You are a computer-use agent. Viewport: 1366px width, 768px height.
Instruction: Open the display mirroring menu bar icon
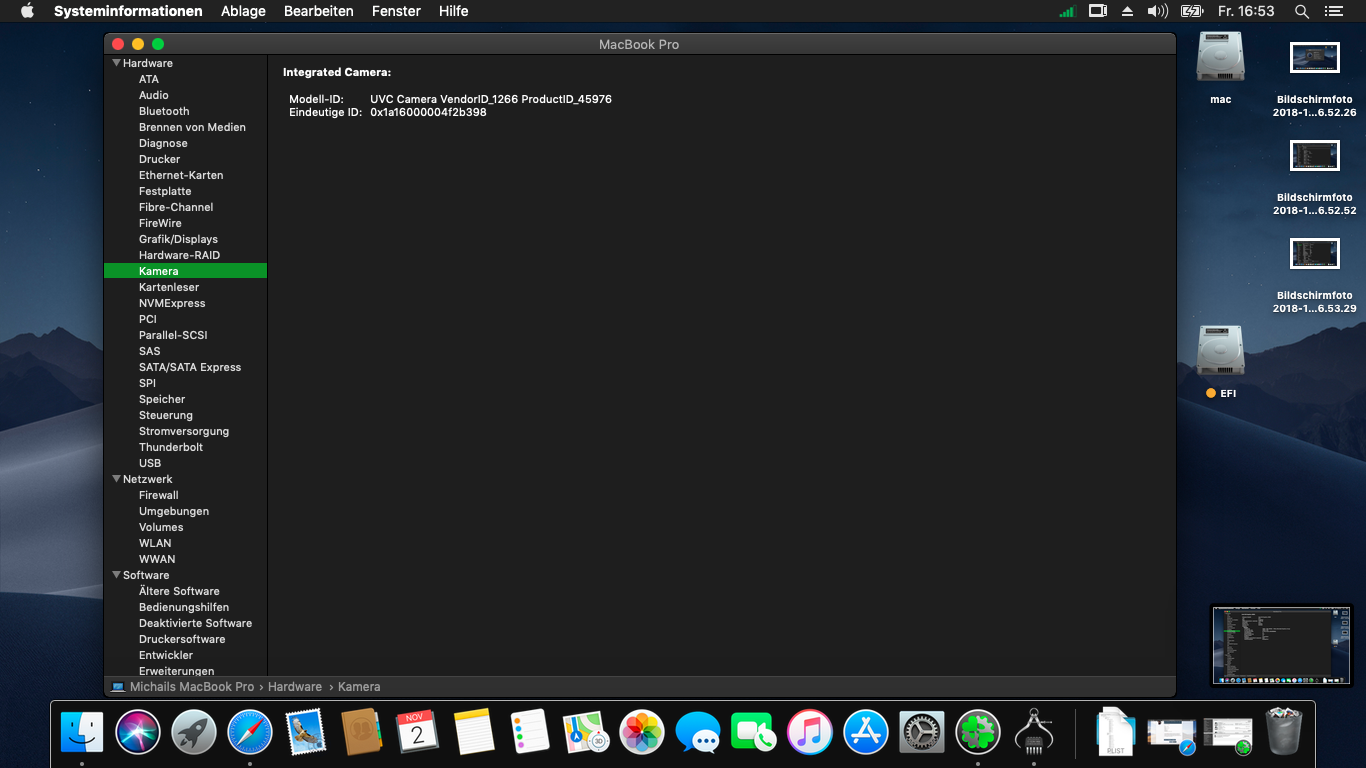pyautogui.click(x=1097, y=11)
